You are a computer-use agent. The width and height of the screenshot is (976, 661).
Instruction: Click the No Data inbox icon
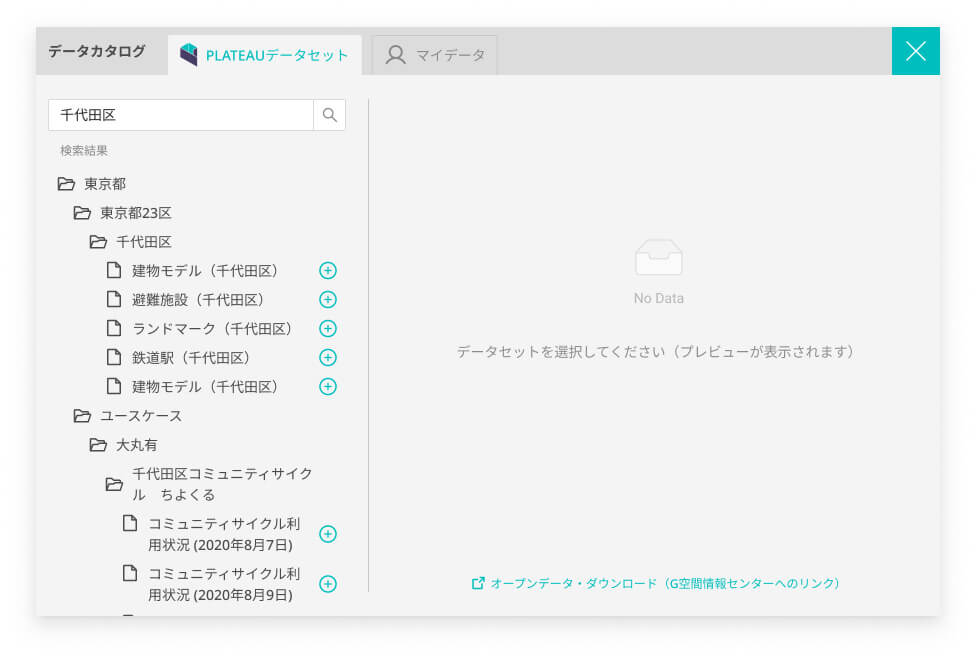click(659, 257)
